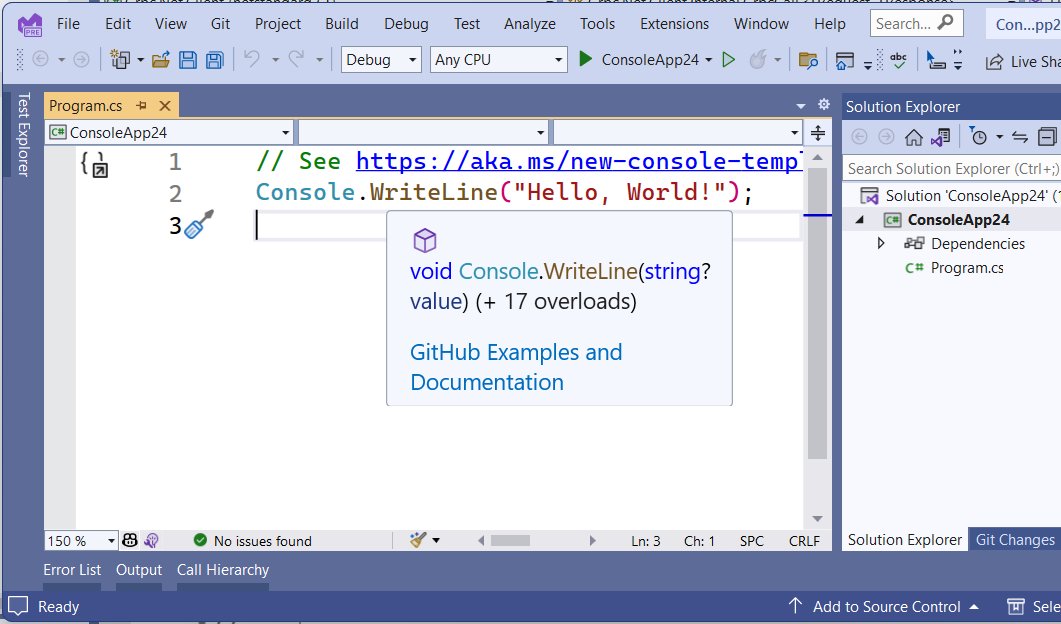1061x624 pixels.
Task: Save the current file with Save icon
Action: 187,60
